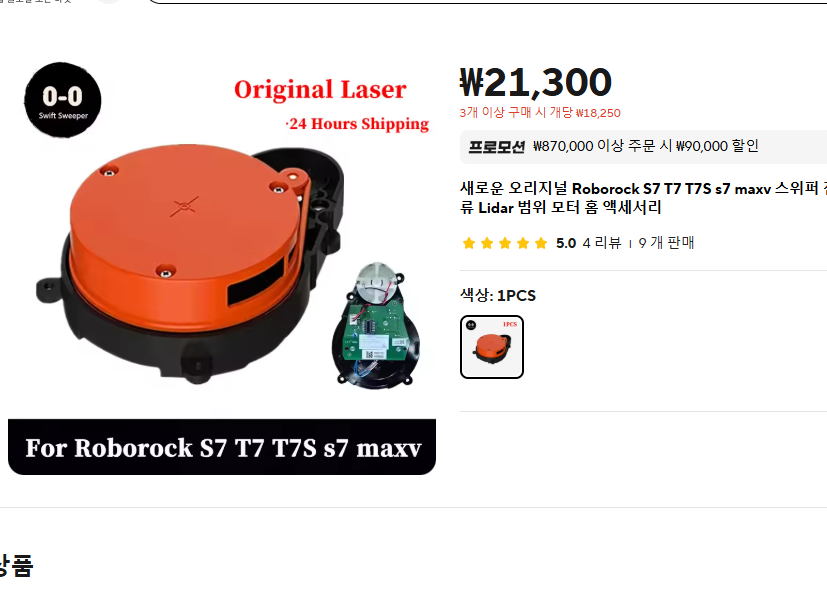827x594 pixels.
Task: Click the Original Laser red text
Action: [320, 90]
